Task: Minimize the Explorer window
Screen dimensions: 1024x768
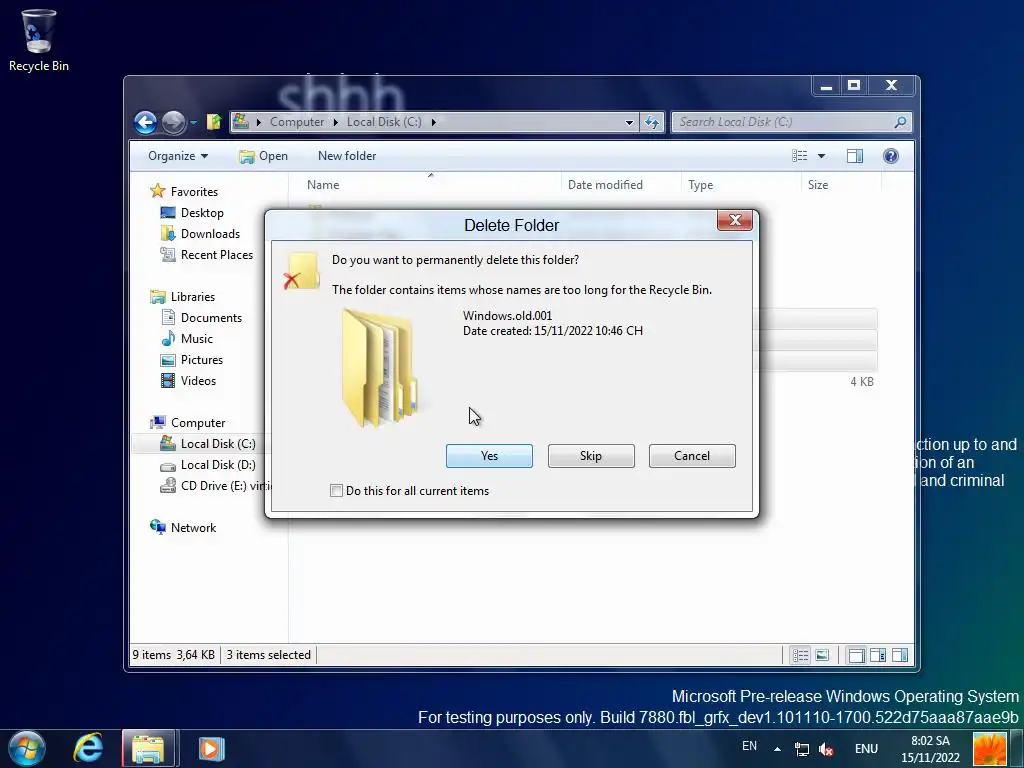Action: click(x=826, y=86)
